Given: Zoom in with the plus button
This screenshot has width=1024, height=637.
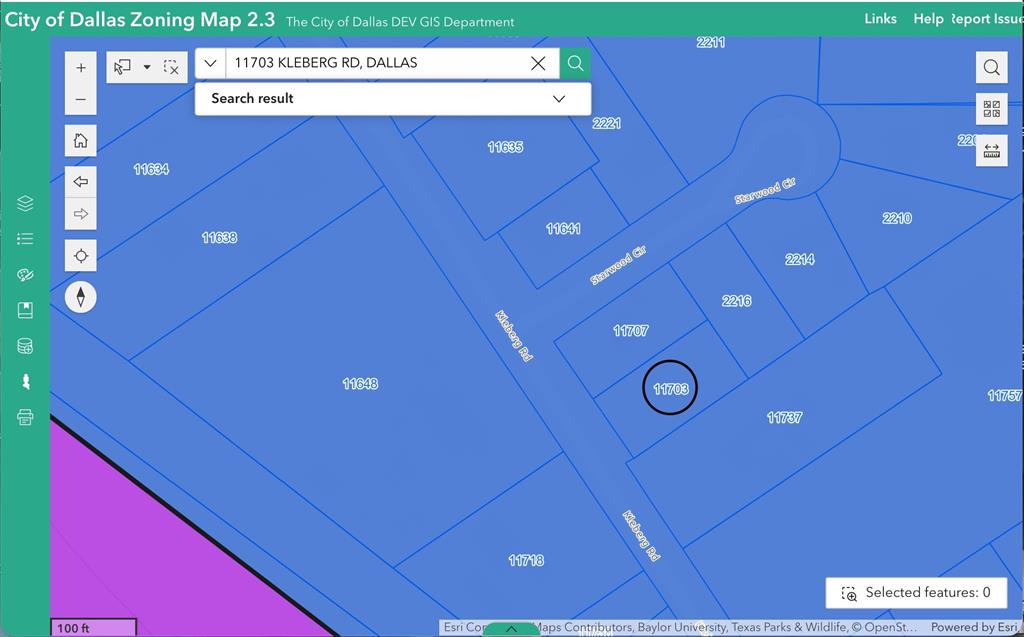Looking at the screenshot, I should (x=81, y=68).
